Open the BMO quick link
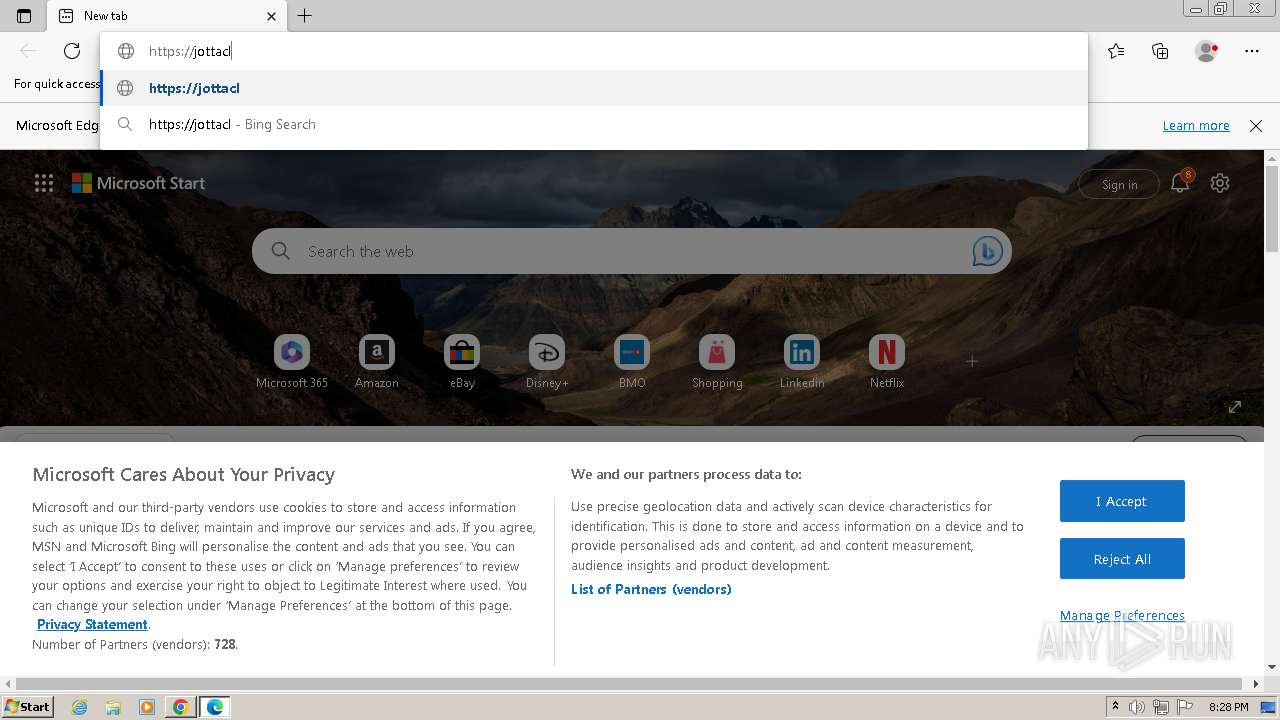1280x720 pixels. pyautogui.click(x=632, y=362)
